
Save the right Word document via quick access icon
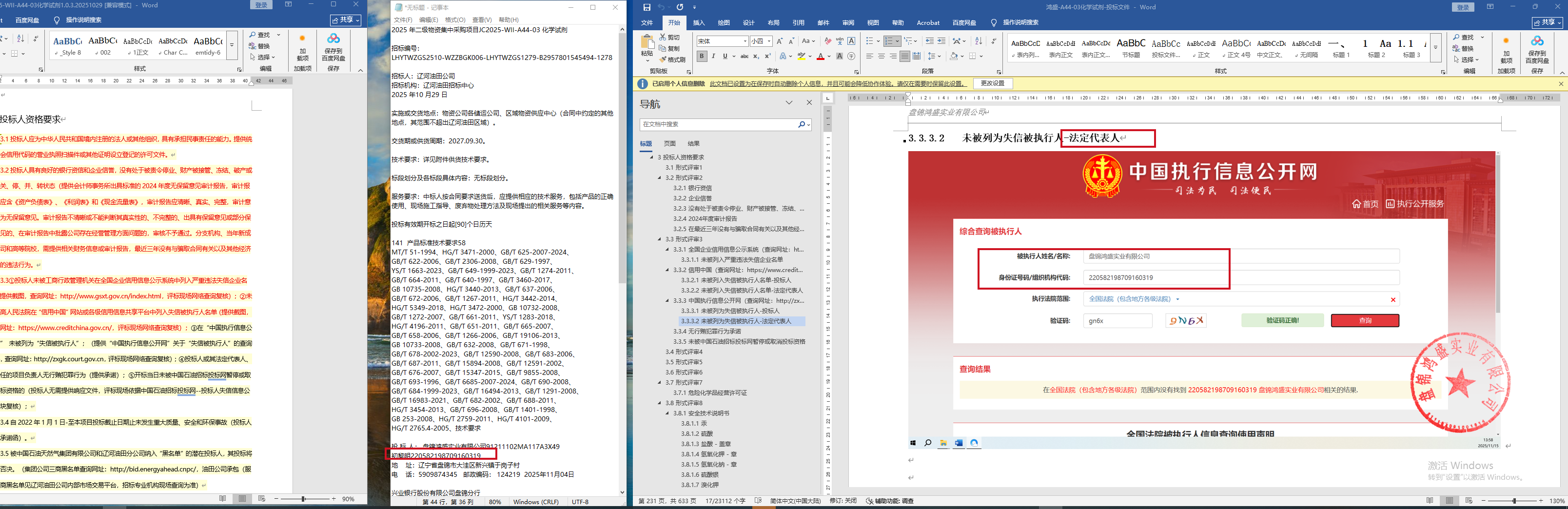pyautogui.click(x=647, y=7)
